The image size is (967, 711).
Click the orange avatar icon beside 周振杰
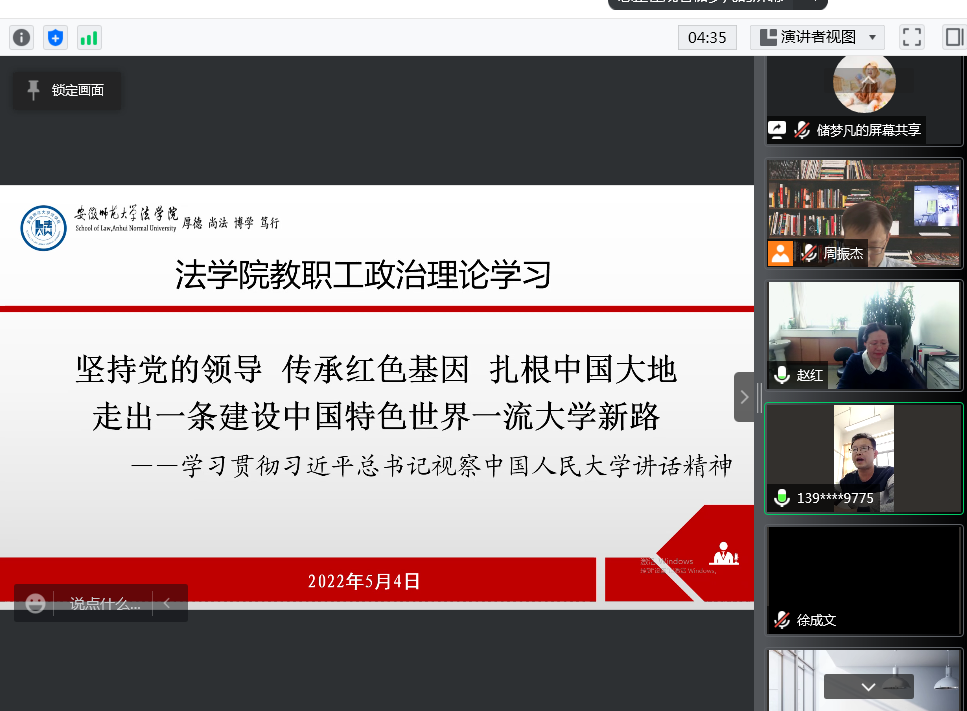(x=780, y=253)
